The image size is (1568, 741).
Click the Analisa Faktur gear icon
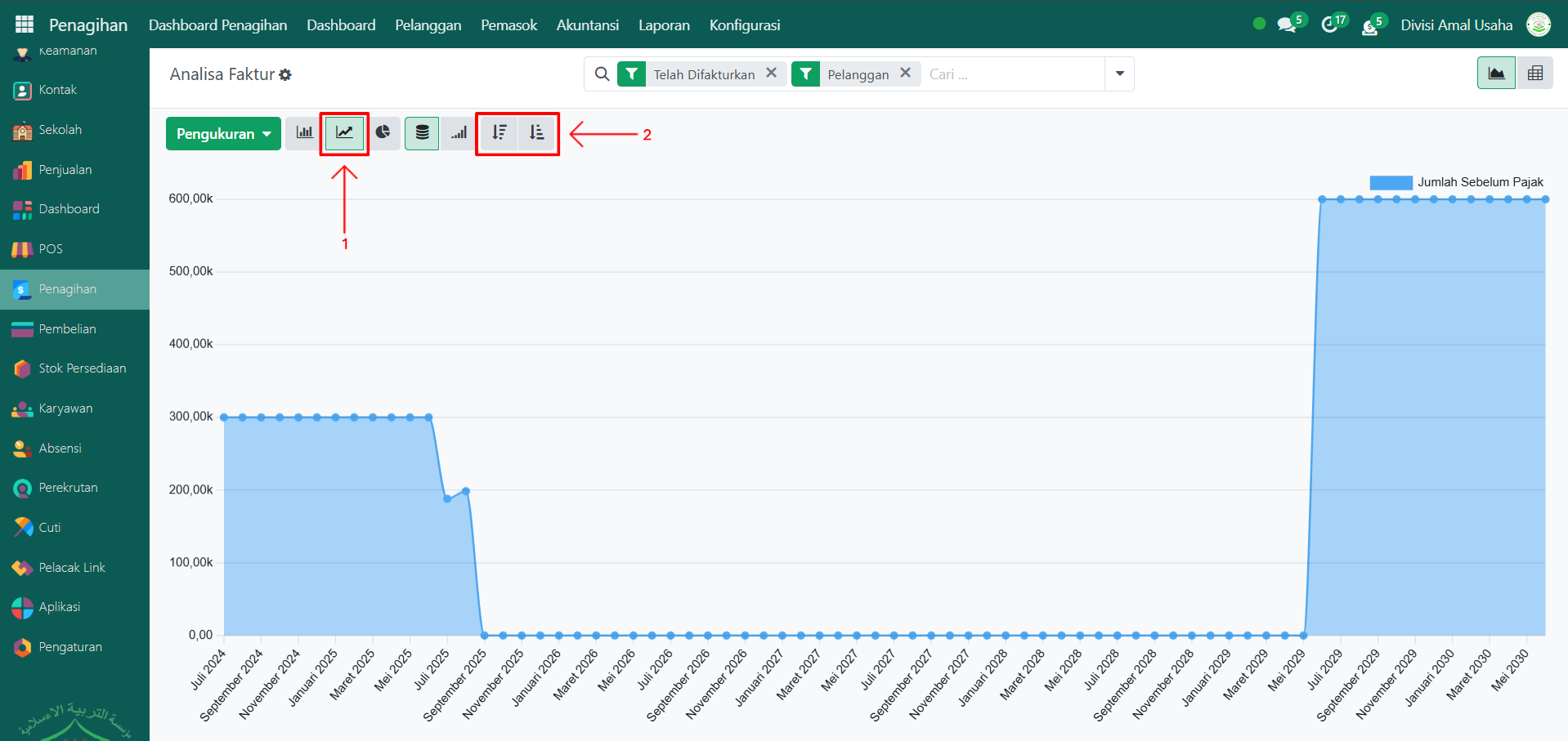(285, 75)
